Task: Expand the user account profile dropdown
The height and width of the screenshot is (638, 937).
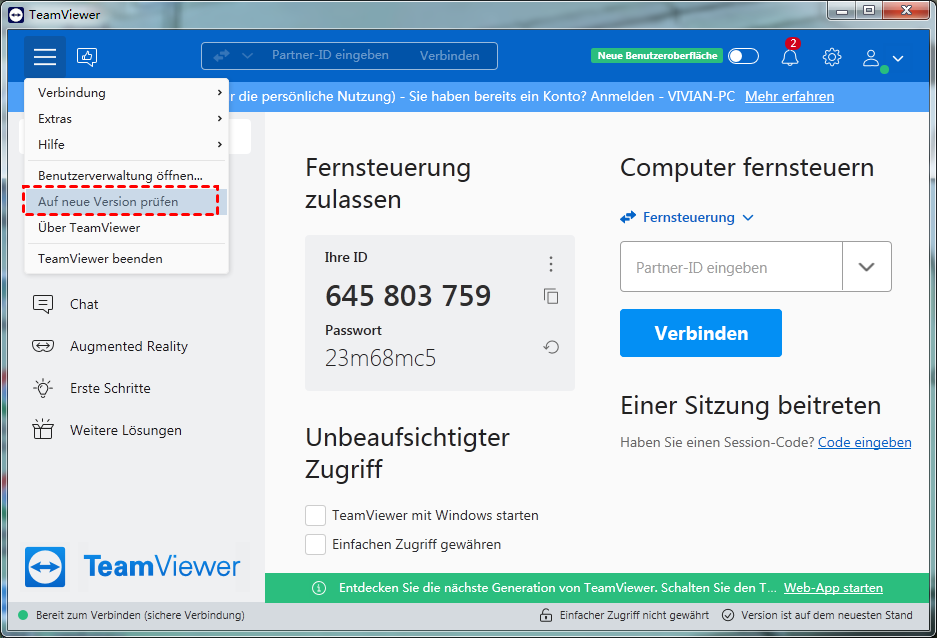Action: tap(883, 58)
